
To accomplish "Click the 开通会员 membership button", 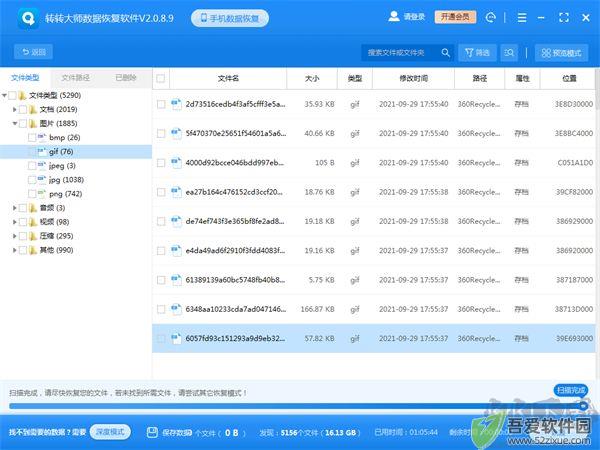I will coord(455,17).
